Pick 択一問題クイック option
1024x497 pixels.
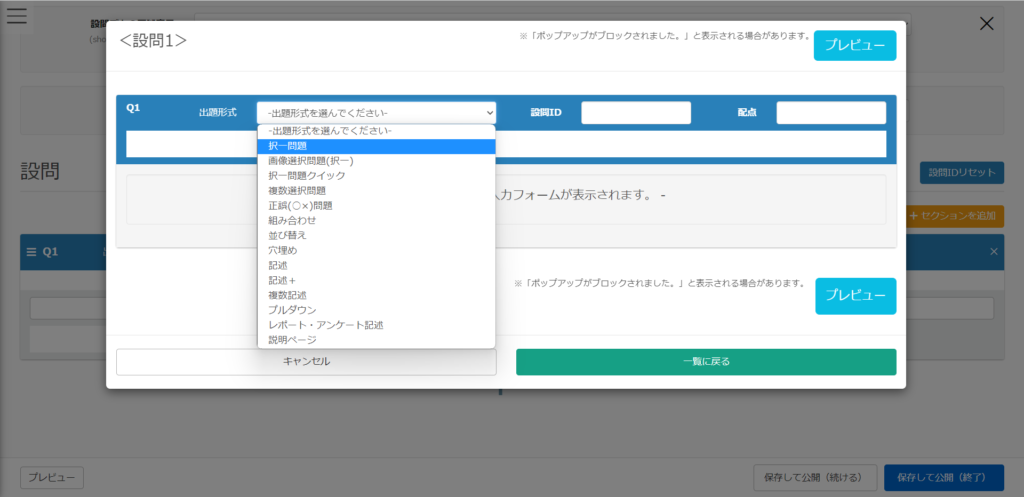306,176
